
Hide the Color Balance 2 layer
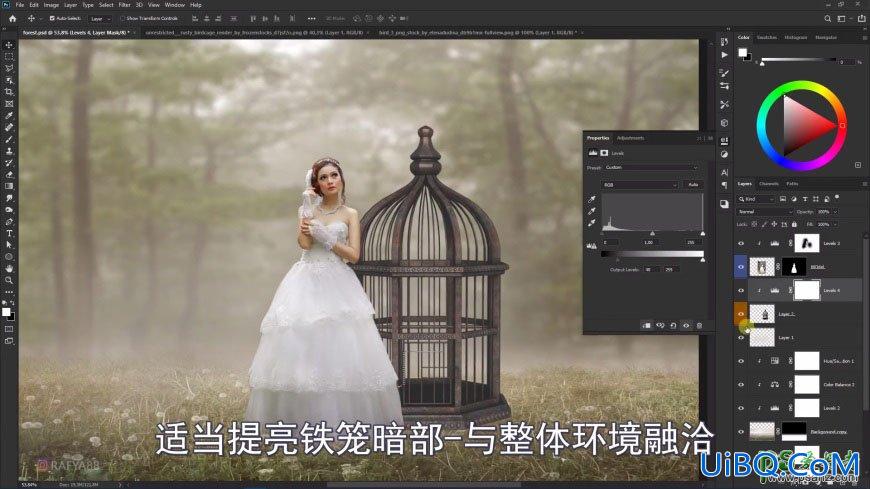click(x=741, y=384)
